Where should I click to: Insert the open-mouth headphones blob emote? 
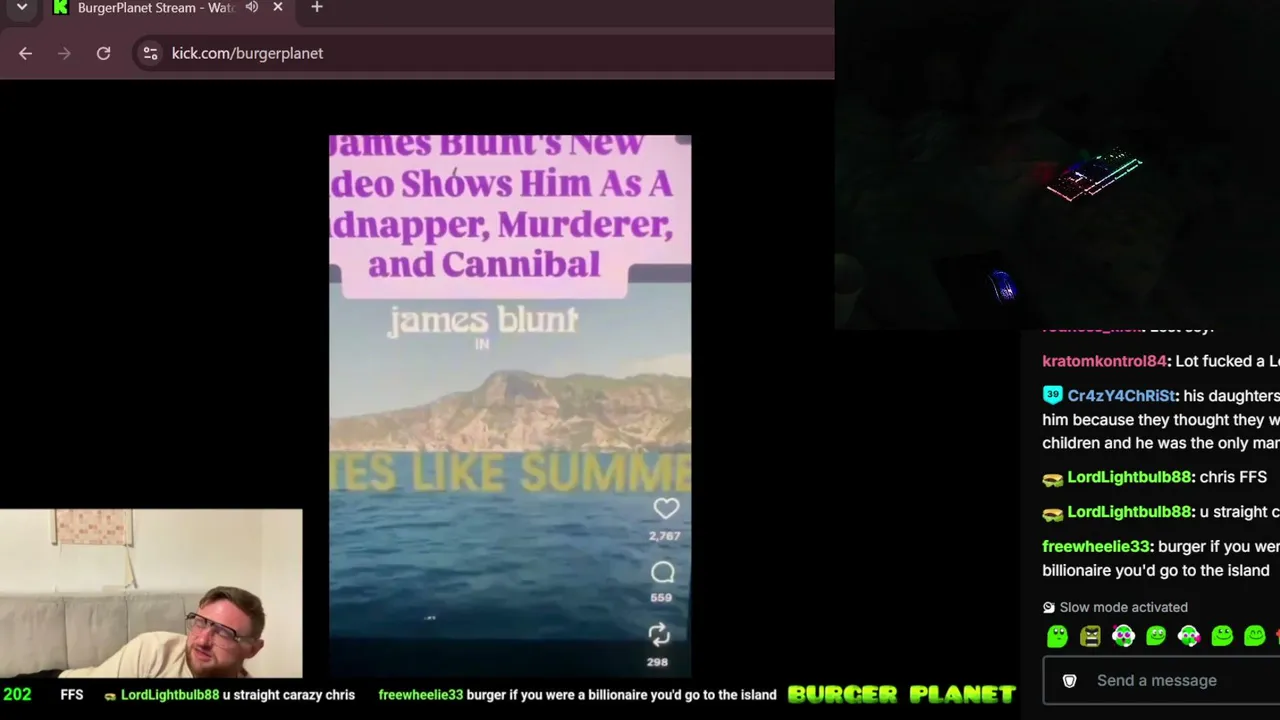click(1123, 636)
